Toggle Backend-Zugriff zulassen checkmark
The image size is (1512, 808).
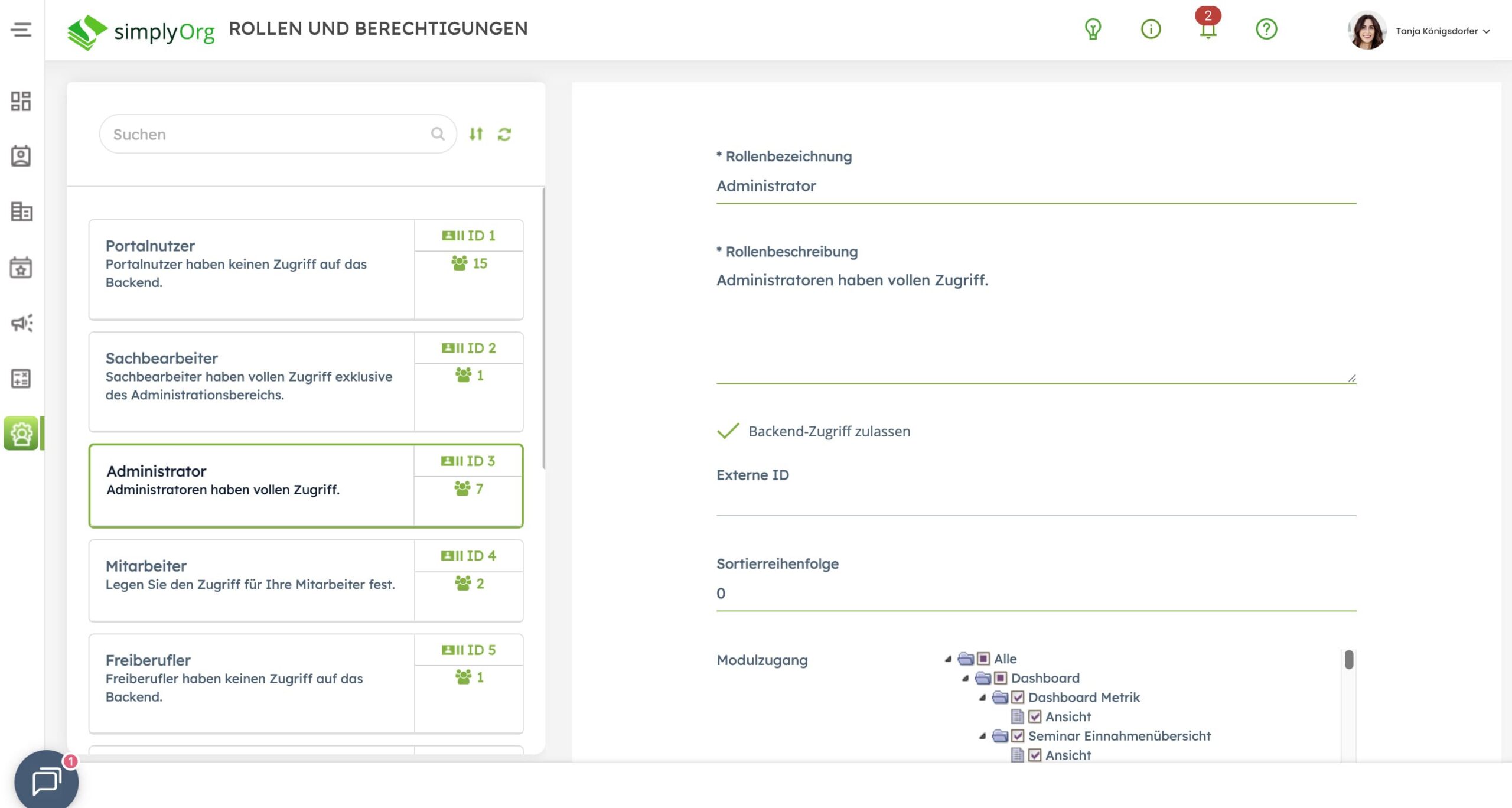pos(728,431)
